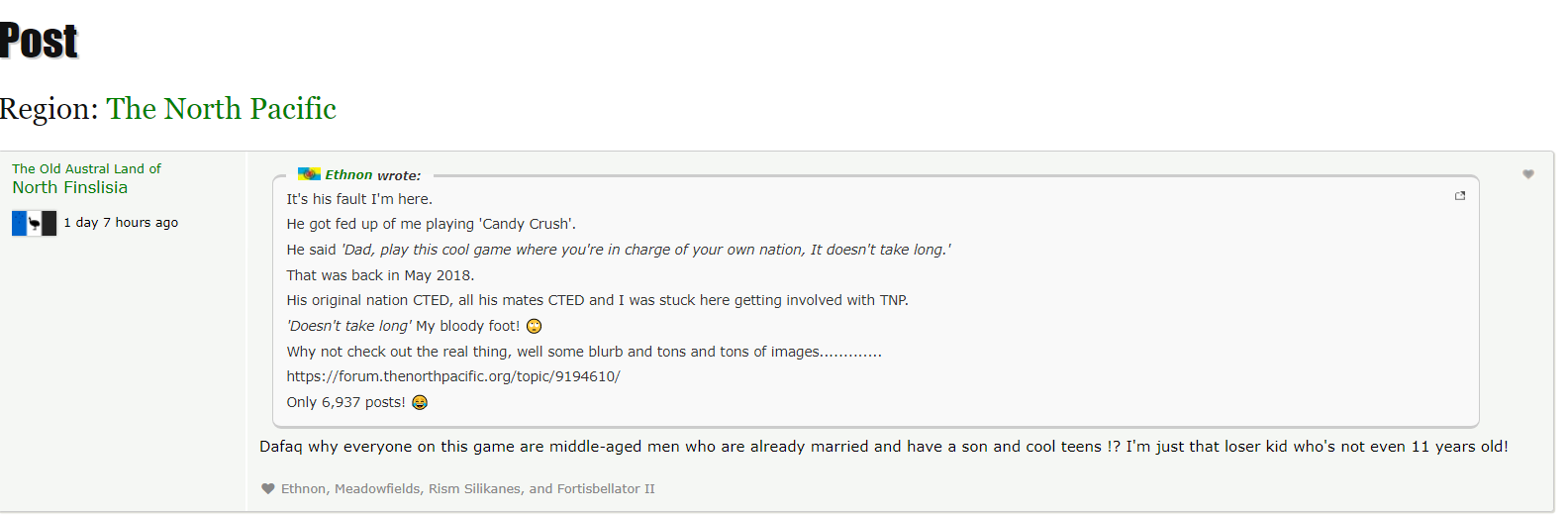Click the quoted line mentioning 'Candy Crush'

point(431,224)
